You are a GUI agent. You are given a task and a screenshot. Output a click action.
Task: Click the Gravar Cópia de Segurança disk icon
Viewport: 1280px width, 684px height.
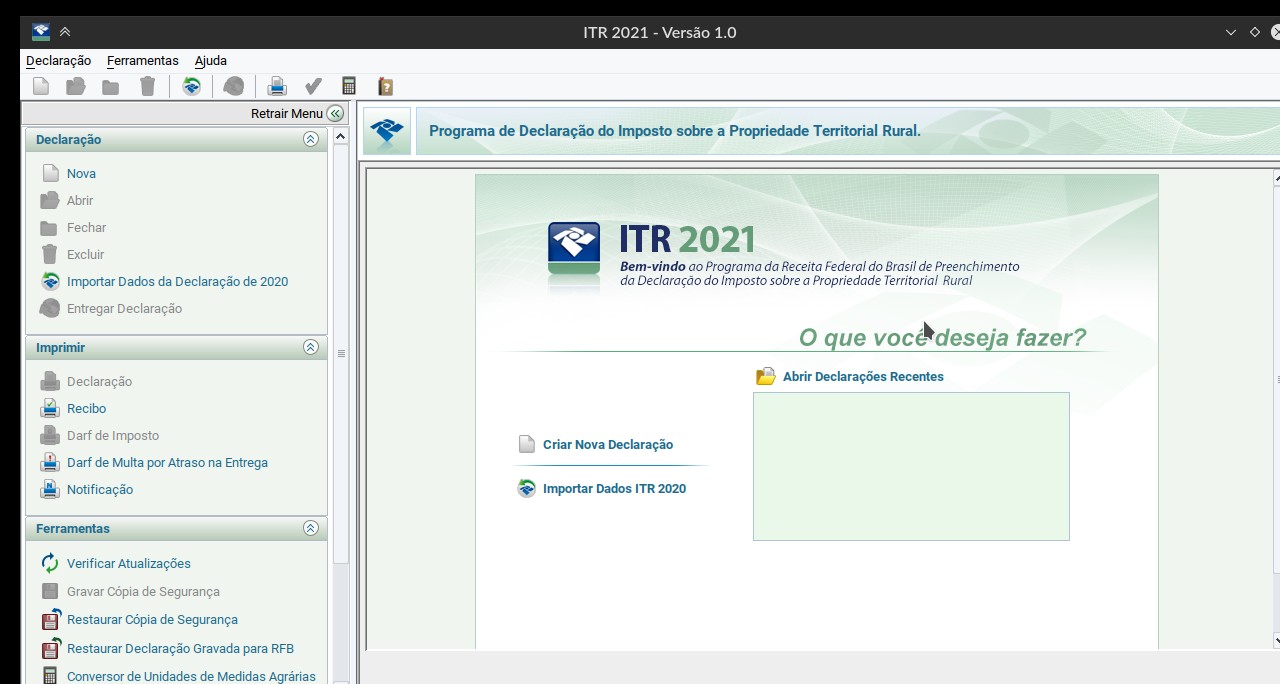tap(50, 591)
